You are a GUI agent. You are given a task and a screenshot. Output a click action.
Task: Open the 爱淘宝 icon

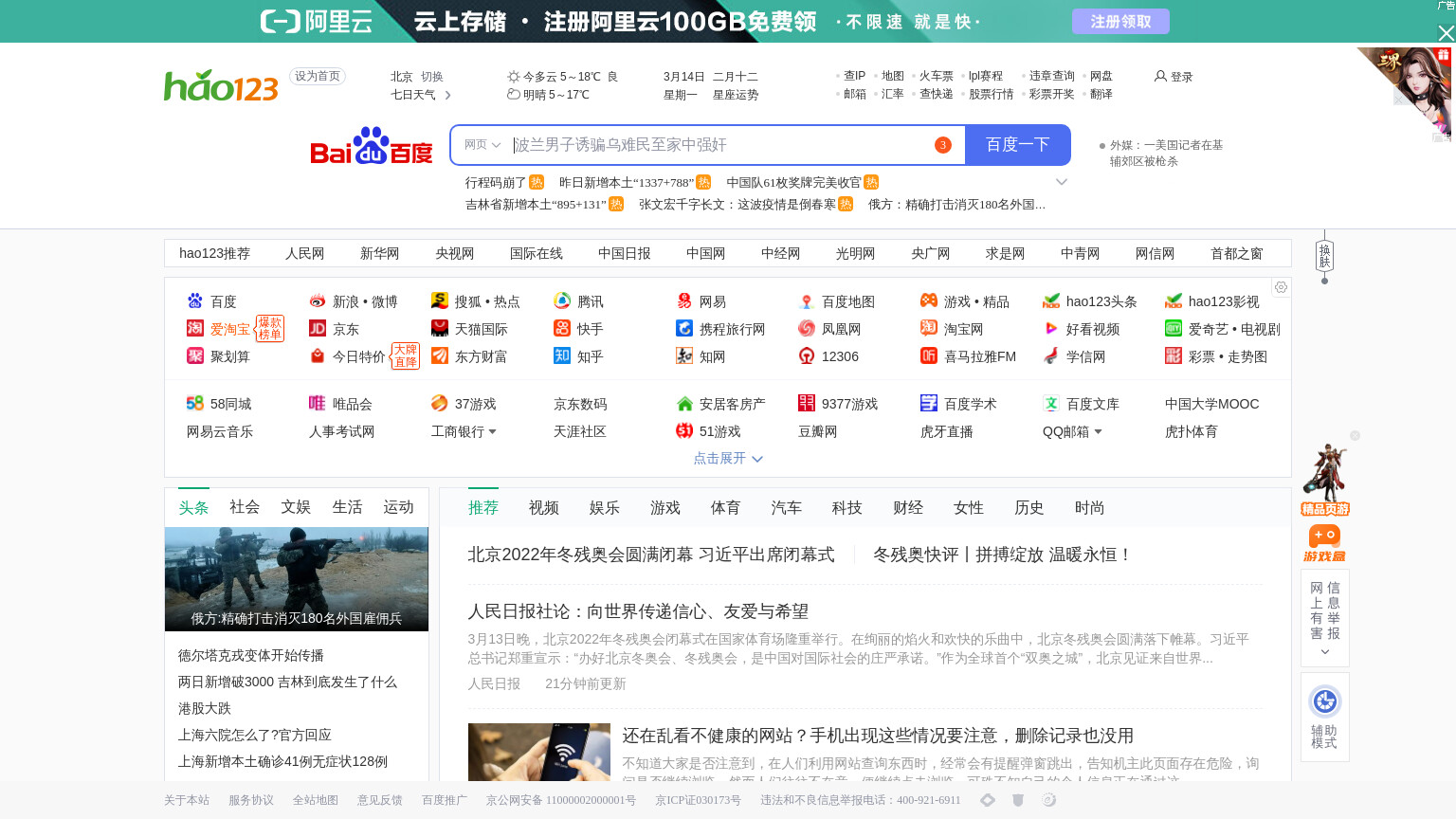194,328
